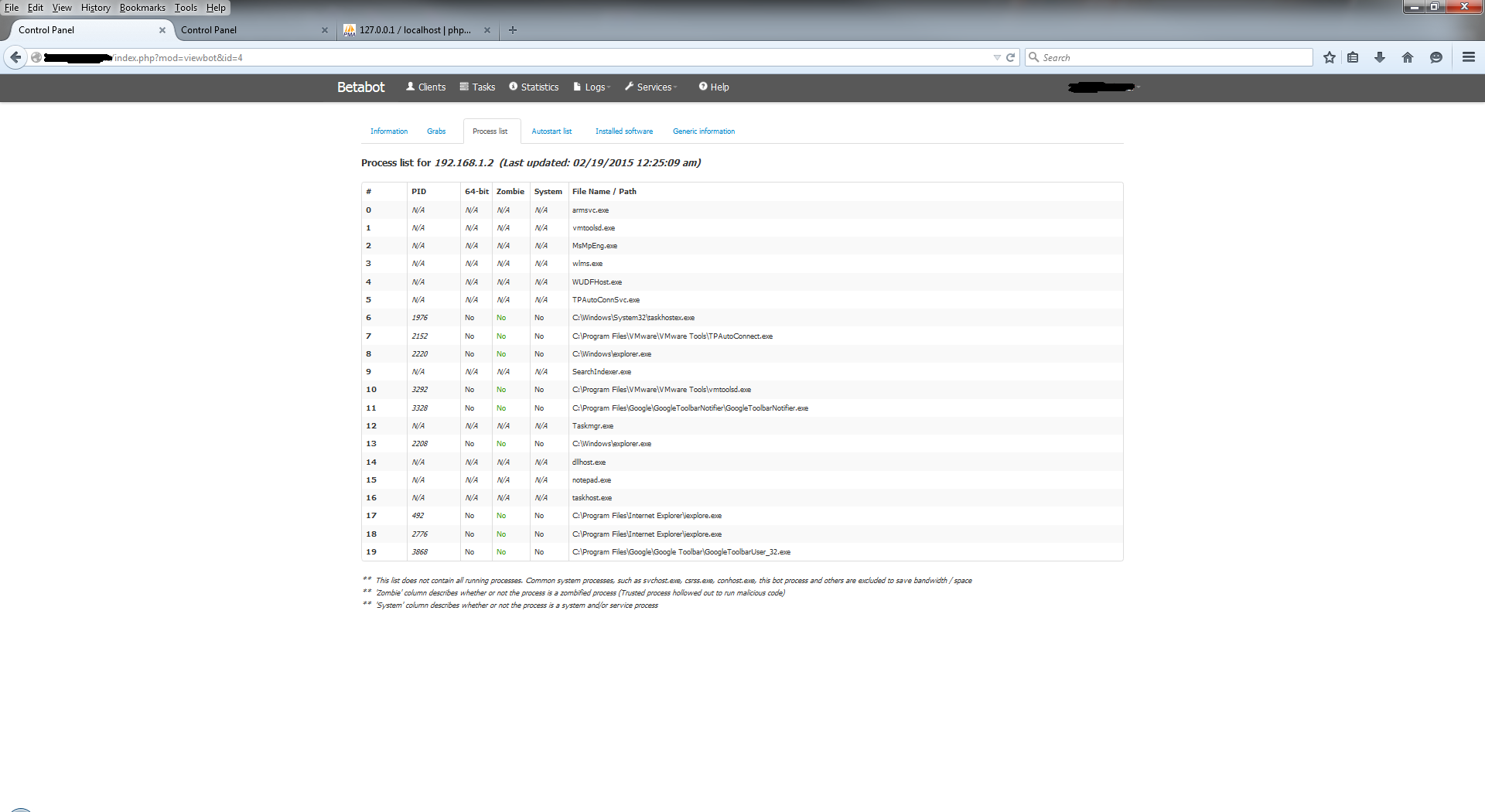Open the Grabs tab

pos(436,131)
